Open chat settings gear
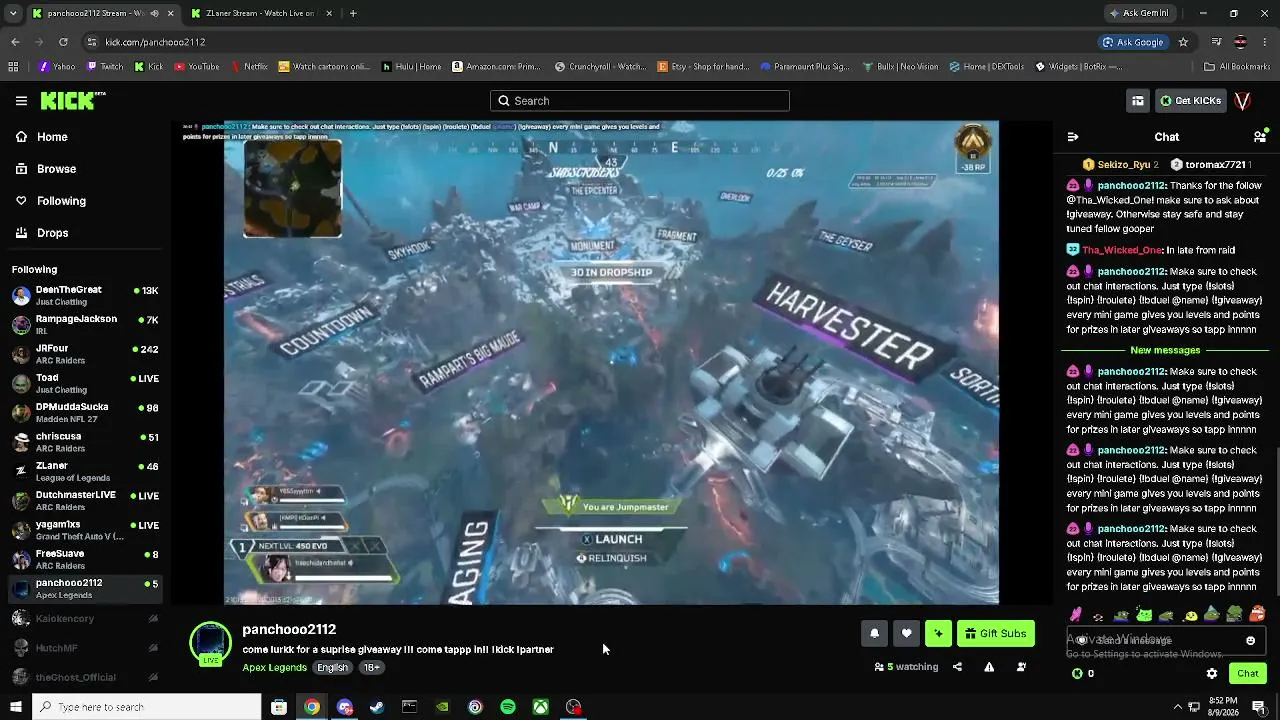The image size is (1280, 720). coord(1212,674)
